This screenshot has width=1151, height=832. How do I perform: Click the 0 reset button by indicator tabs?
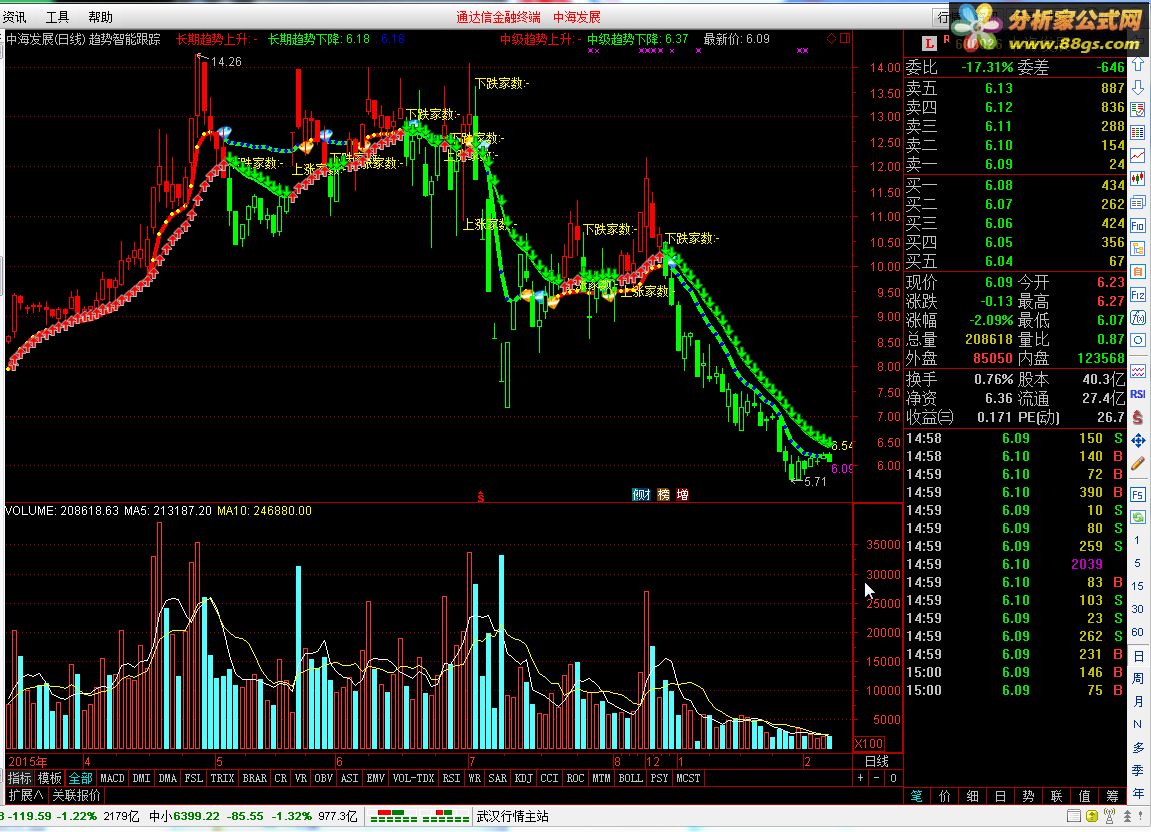893,778
